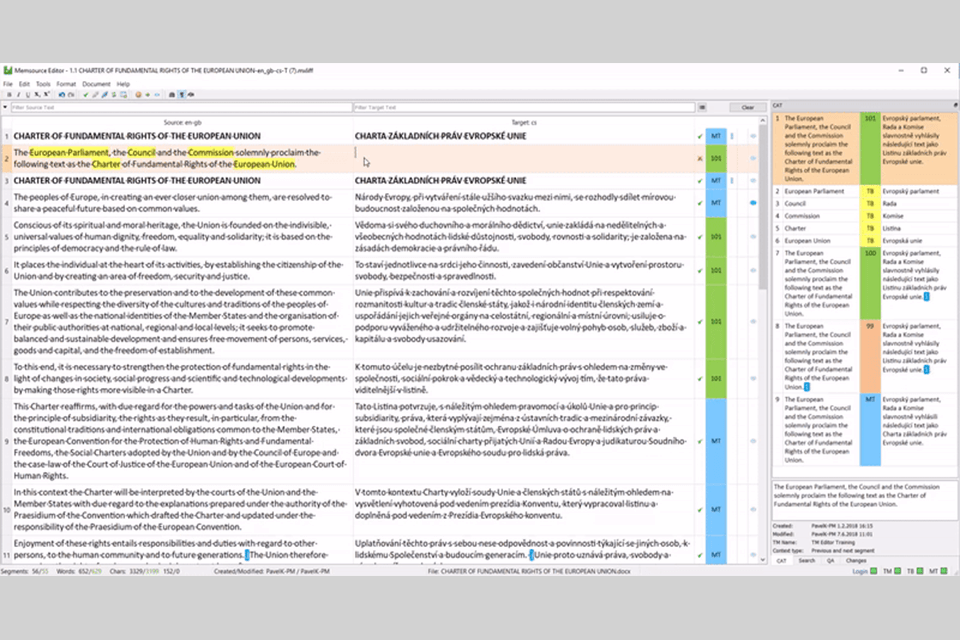Redo the last edit via toolbar

pyautogui.click(x=71, y=95)
